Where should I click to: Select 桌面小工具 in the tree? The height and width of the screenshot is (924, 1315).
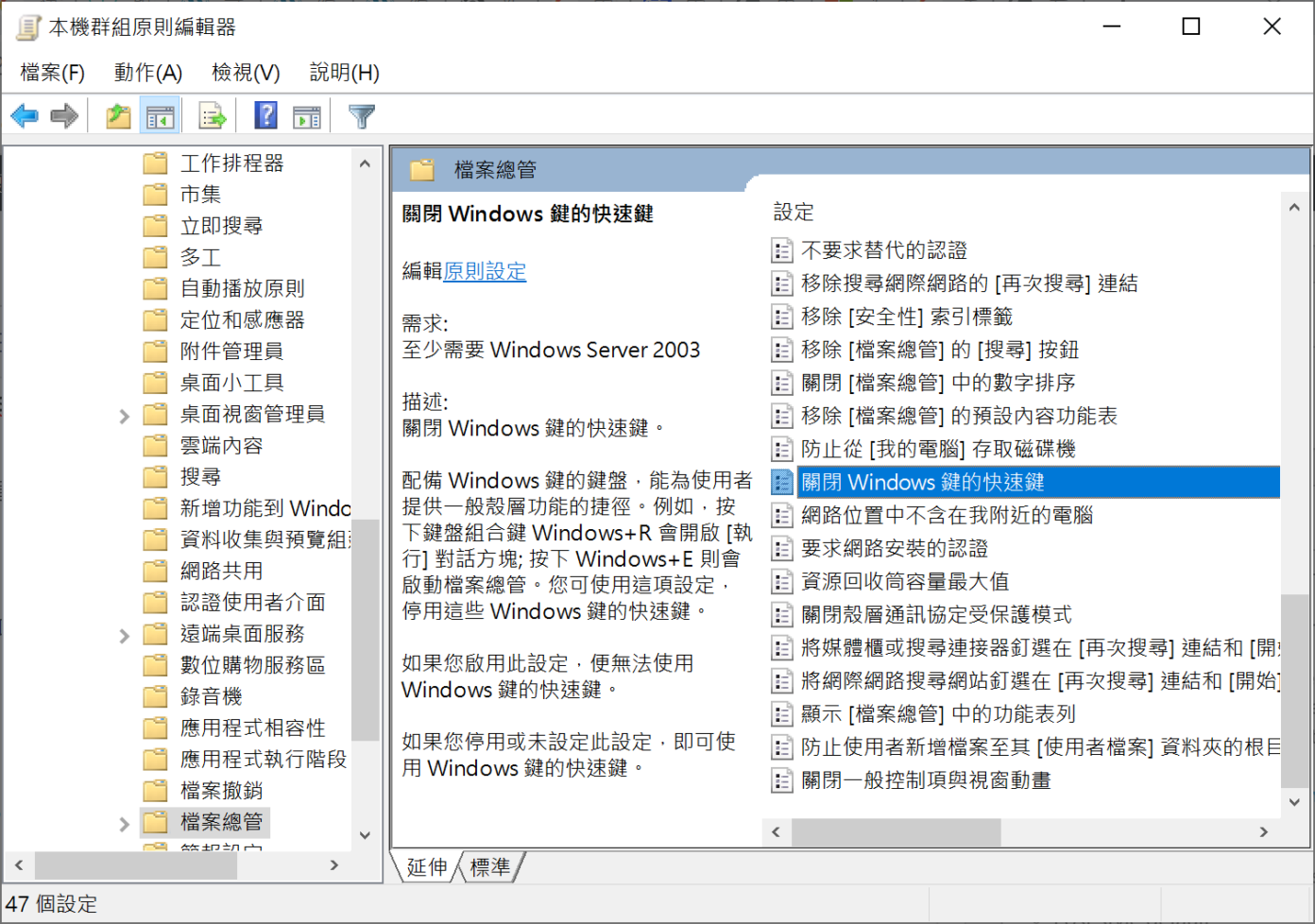(x=232, y=383)
